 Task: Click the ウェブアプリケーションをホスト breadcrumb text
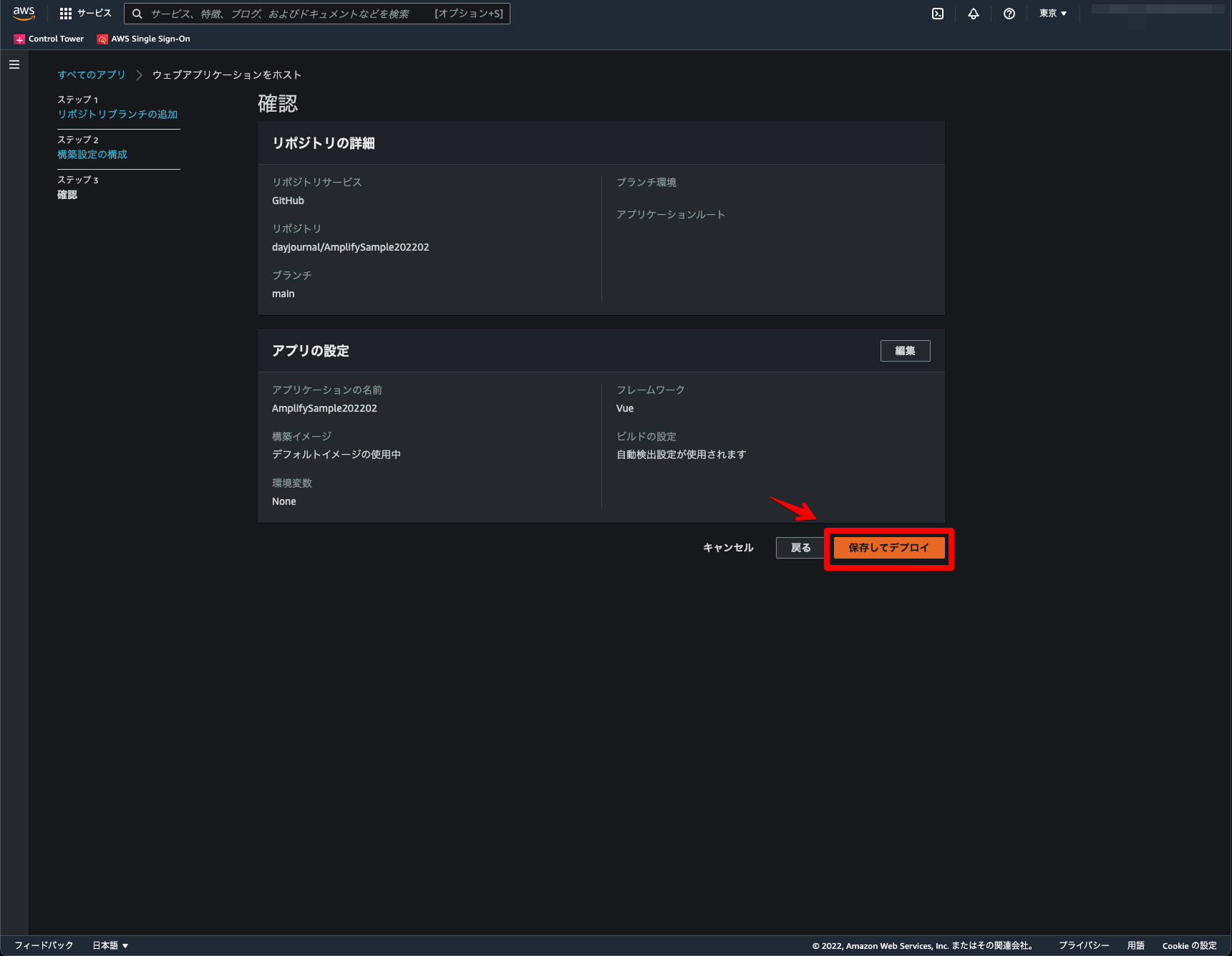tap(227, 74)
